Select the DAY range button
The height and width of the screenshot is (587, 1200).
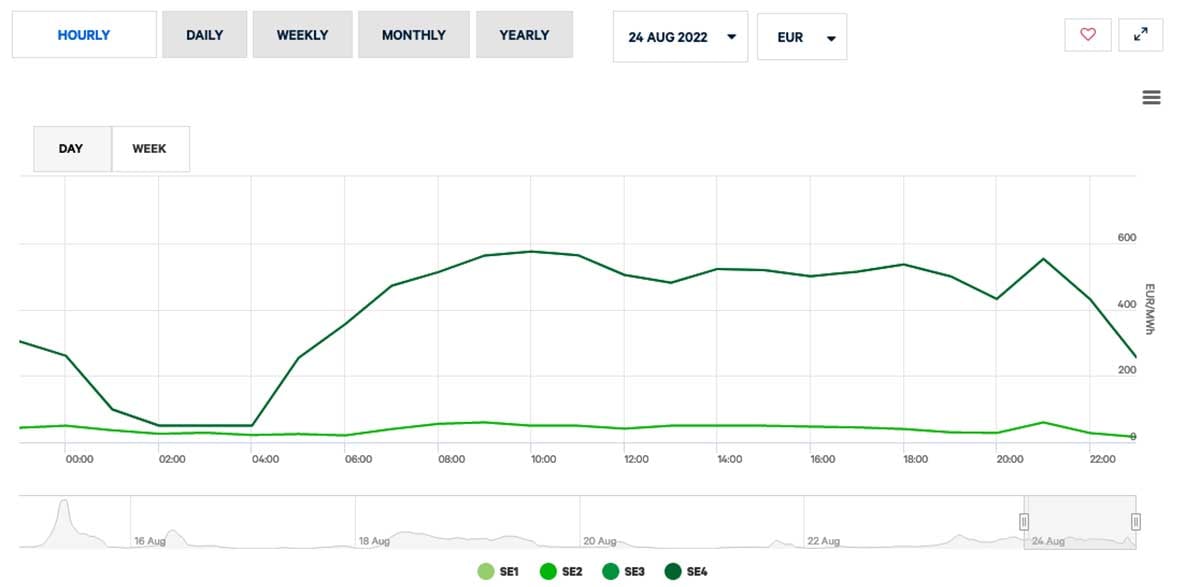[x=72, y=149]
